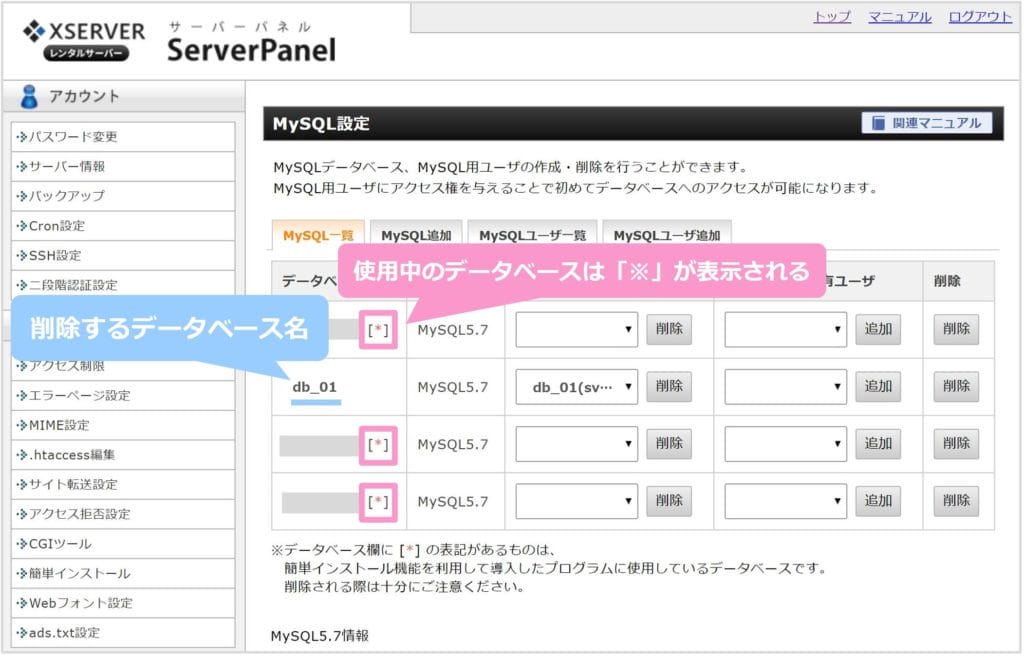Click the Account section person icon

click(x=29, y=97)
